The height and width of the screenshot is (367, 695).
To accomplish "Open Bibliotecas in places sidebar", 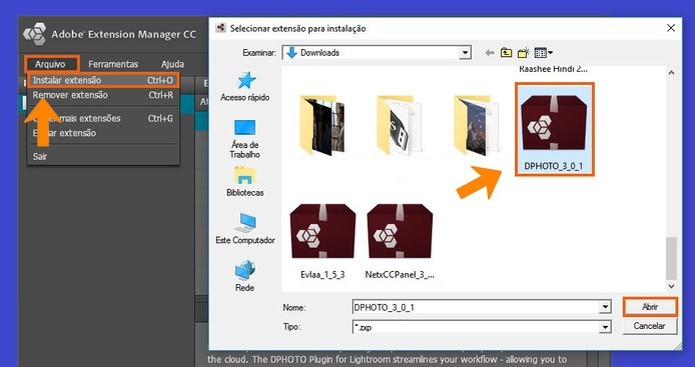I will coord(245,182).
